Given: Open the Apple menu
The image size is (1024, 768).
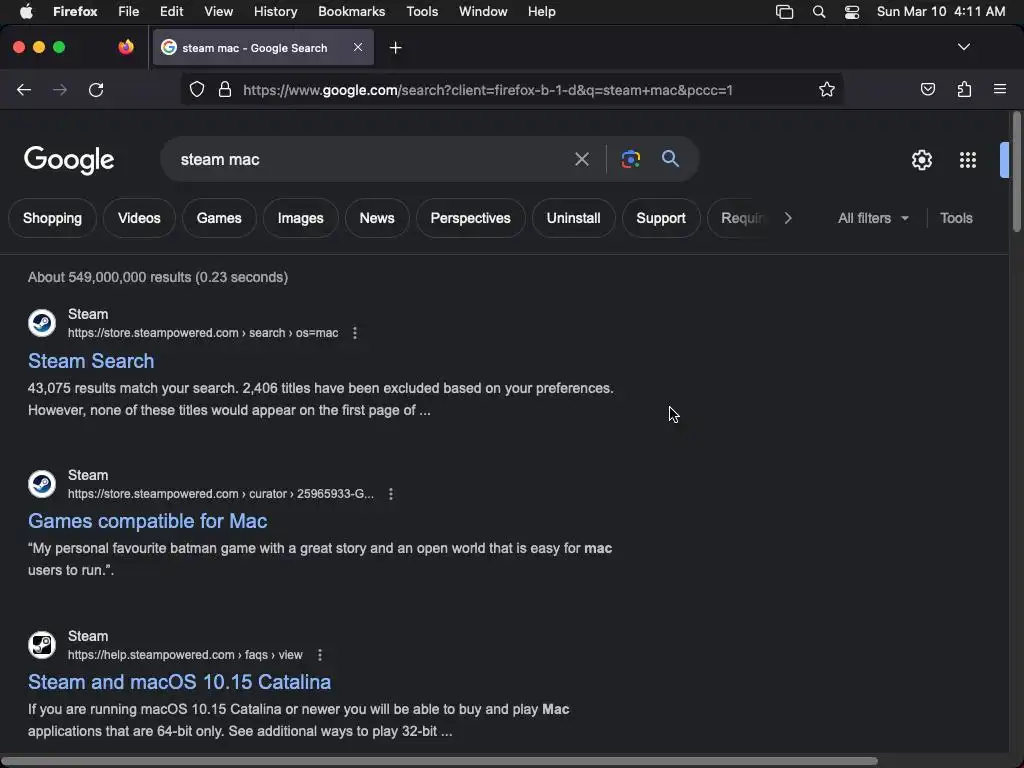Looking at the screenshot, I should coord(26,12).
